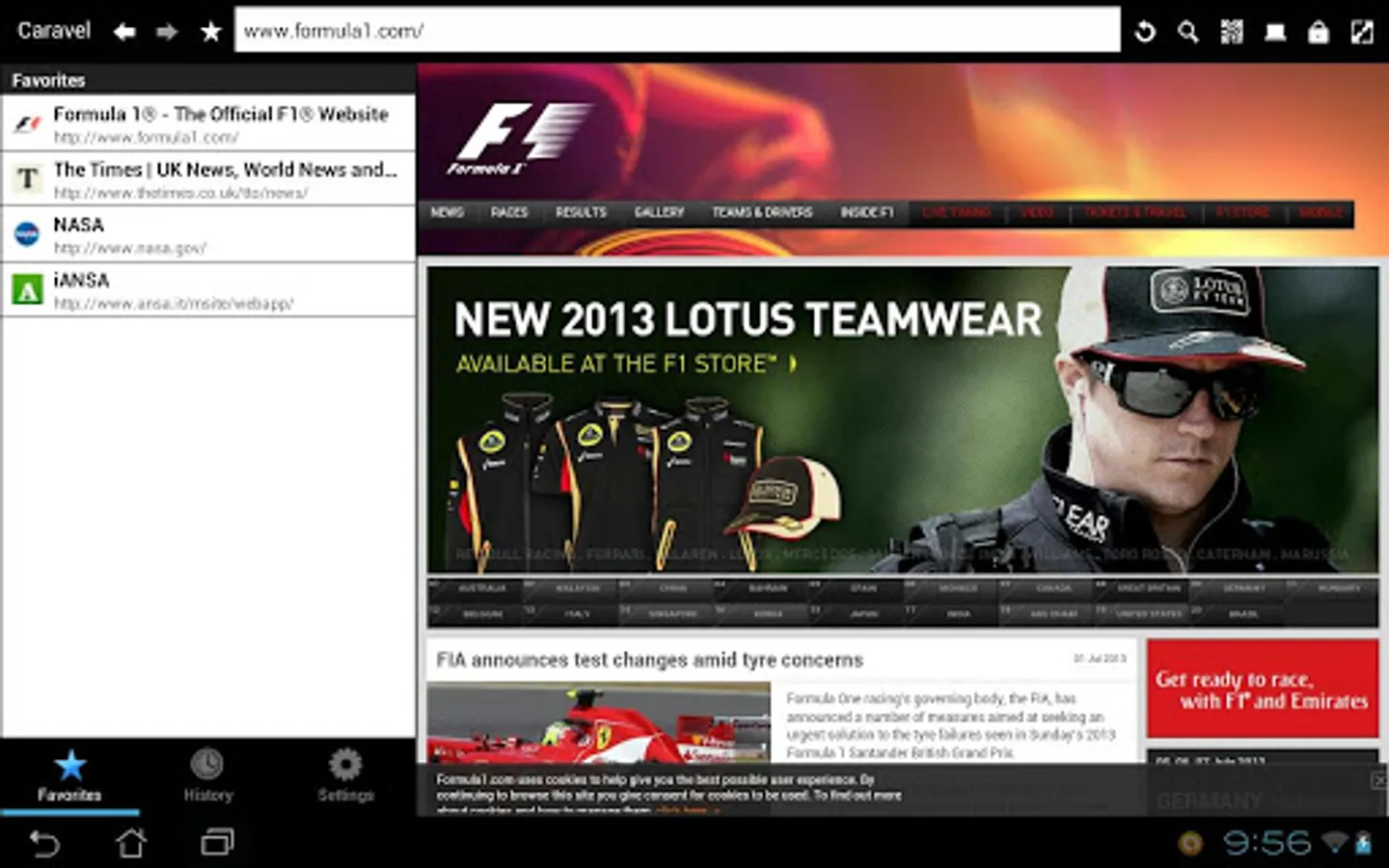Open the F1 STORE link

1243,212
